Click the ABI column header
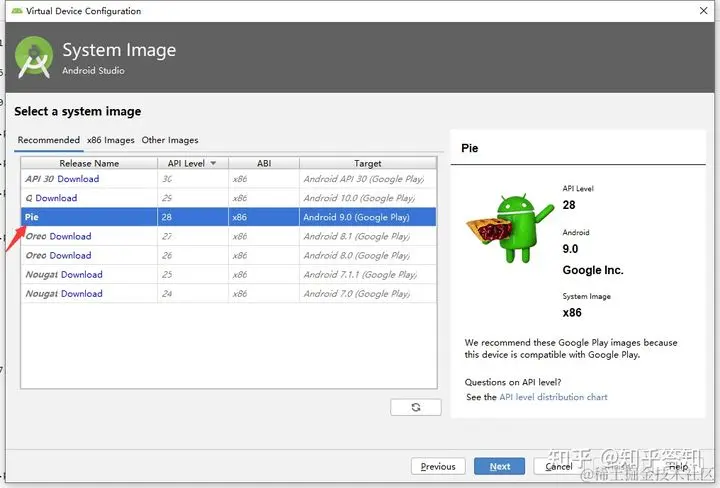Screen dimensions: 720x488 point(264,163)
